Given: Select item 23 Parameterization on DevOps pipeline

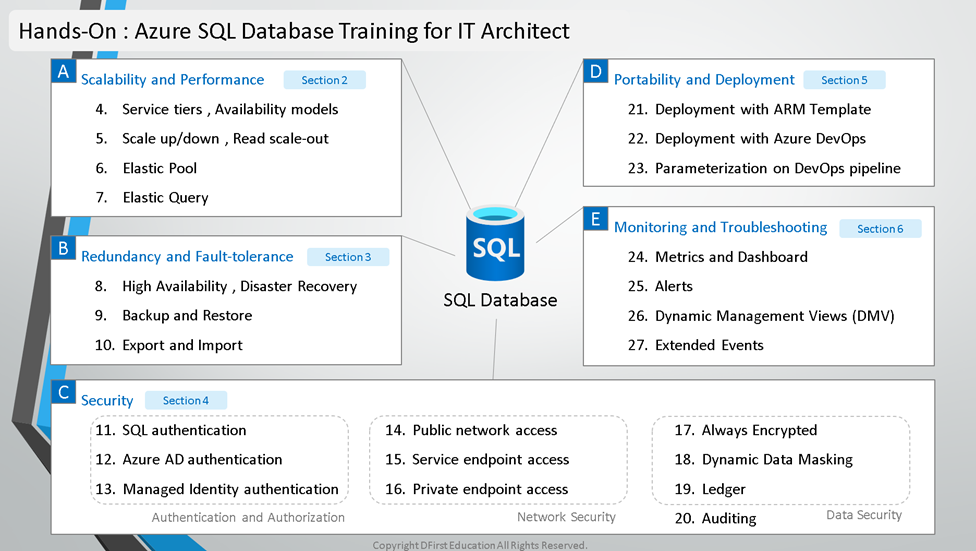Looking at the screenshot, I should coord(764,168).
